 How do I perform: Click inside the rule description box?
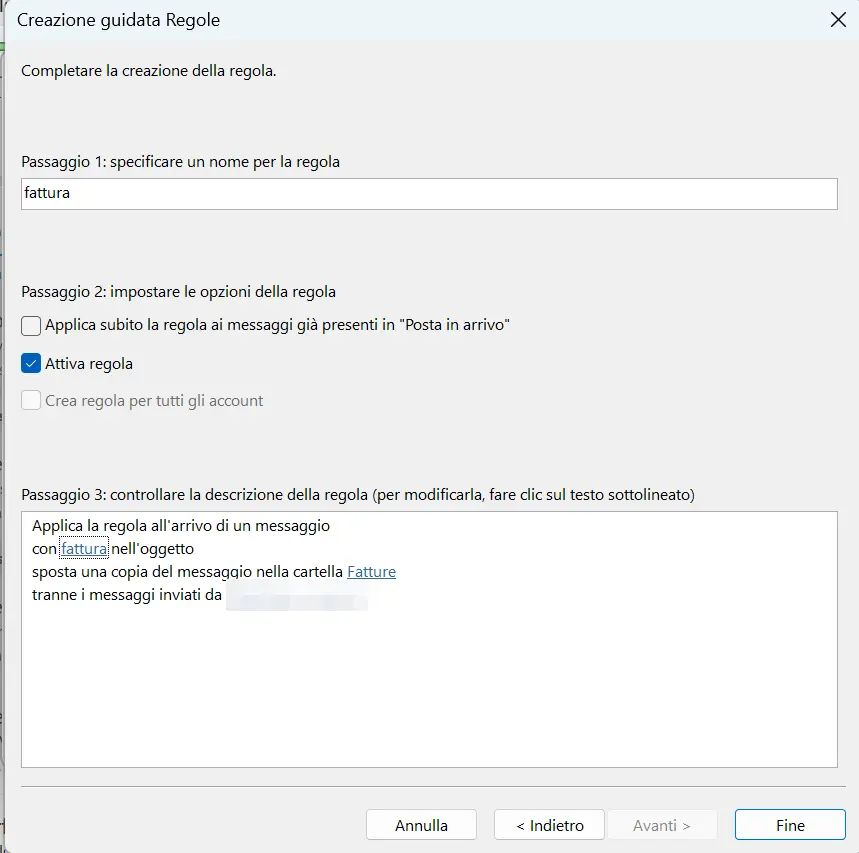(x=430, y=680)
